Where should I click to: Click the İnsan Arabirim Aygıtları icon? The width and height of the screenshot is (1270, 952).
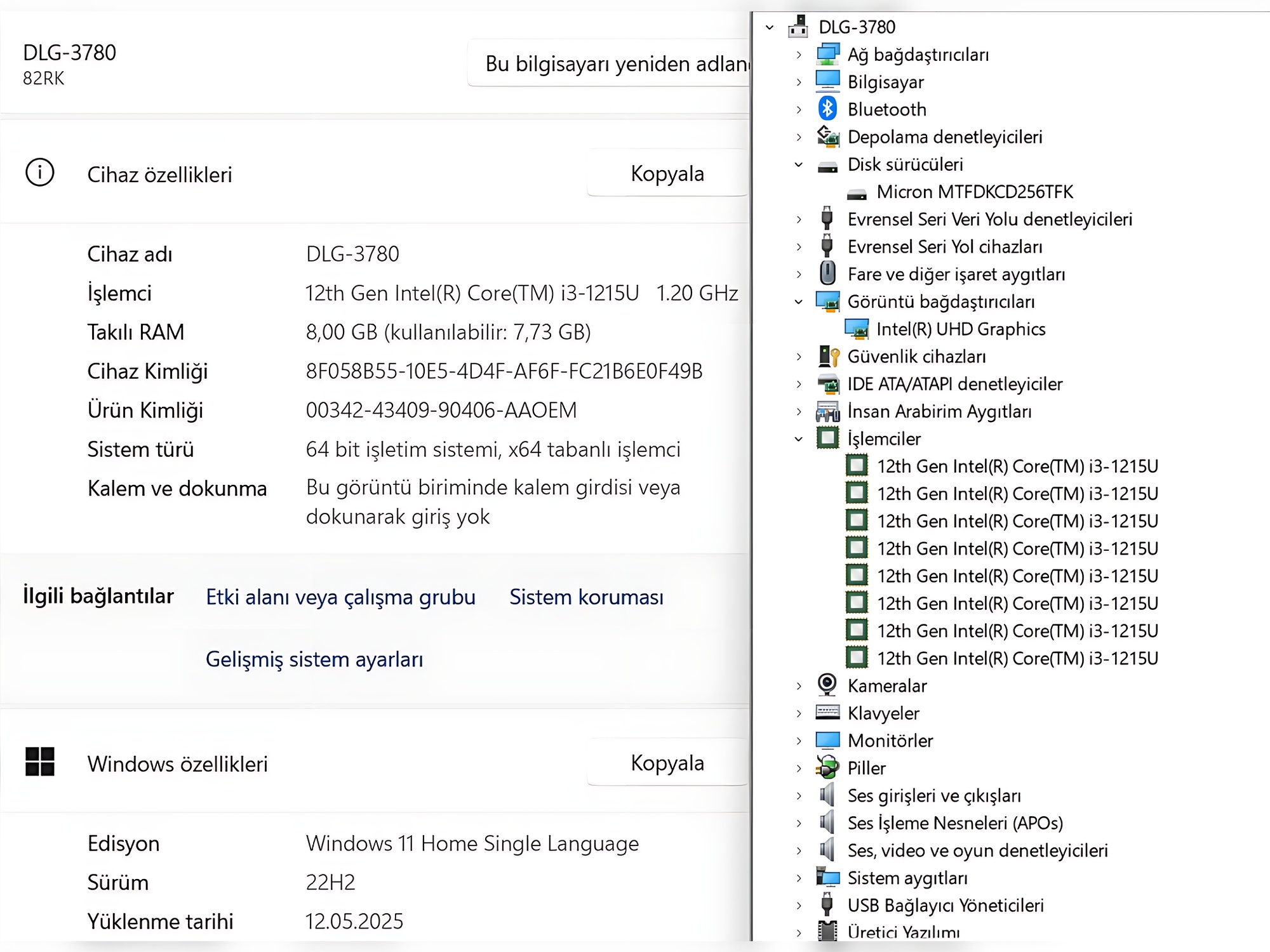(827, 411)
